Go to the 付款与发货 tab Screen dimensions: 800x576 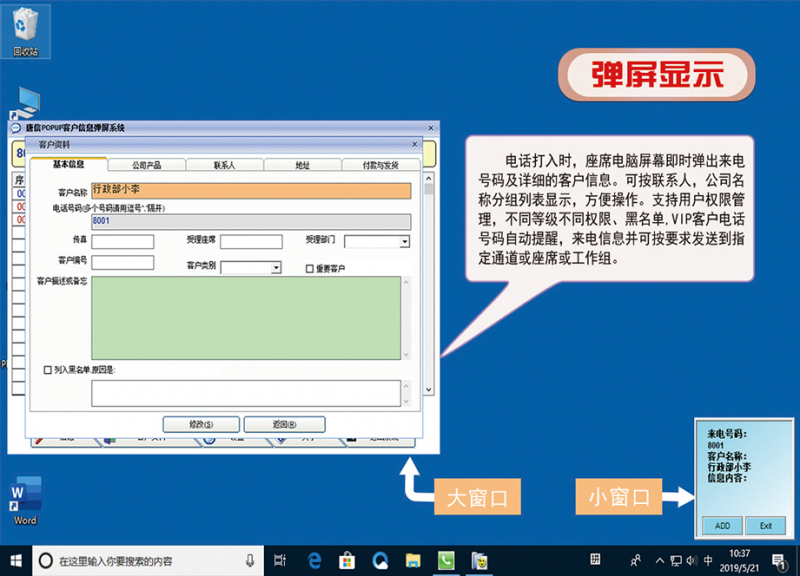click(380, 165)
